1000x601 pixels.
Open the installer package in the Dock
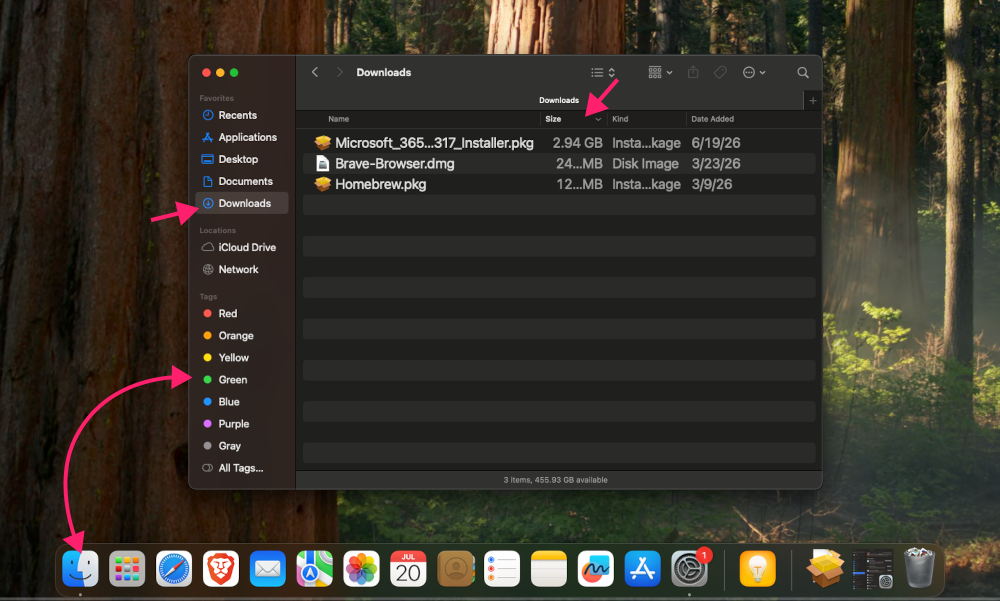coord(825,568)
